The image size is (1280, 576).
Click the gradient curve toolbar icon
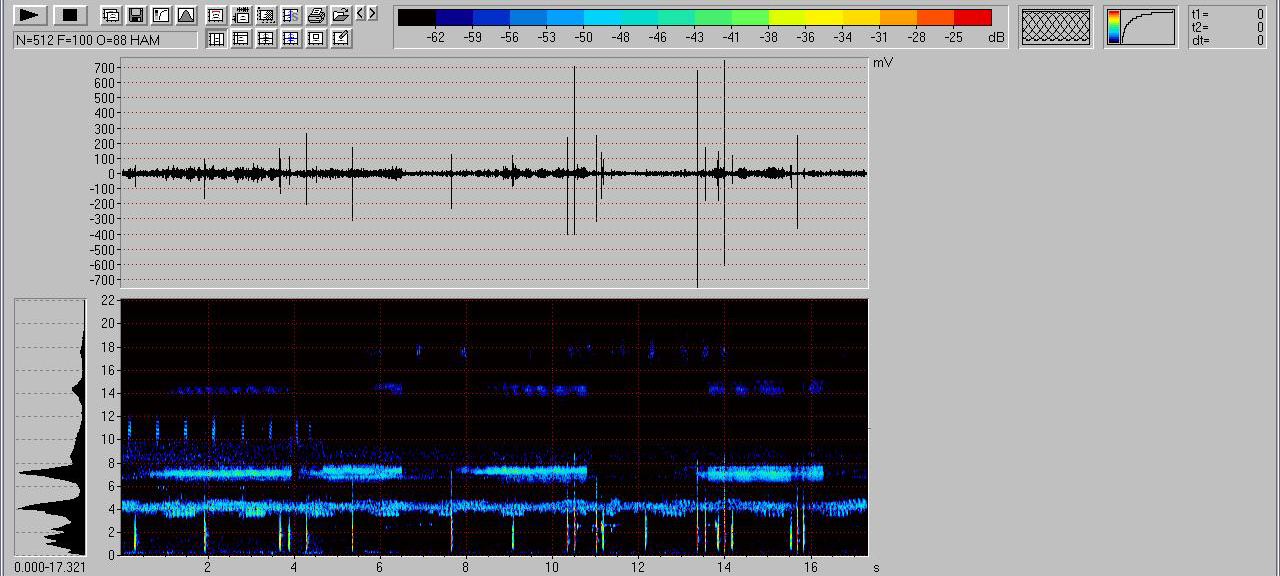pos(160,15)
